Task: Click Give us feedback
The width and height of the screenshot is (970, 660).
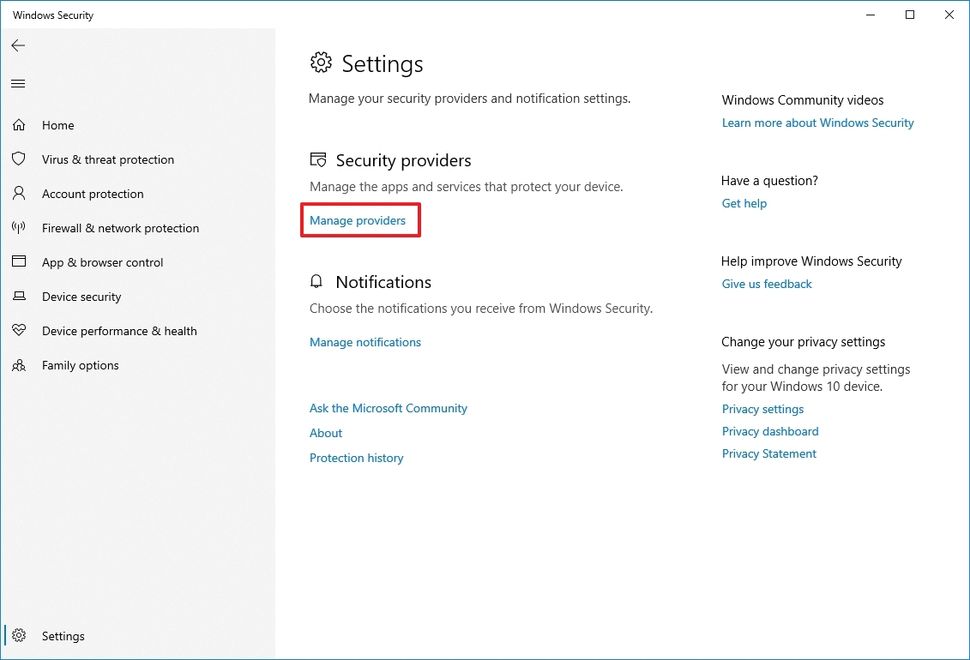Action: click(x=766, y=283)
